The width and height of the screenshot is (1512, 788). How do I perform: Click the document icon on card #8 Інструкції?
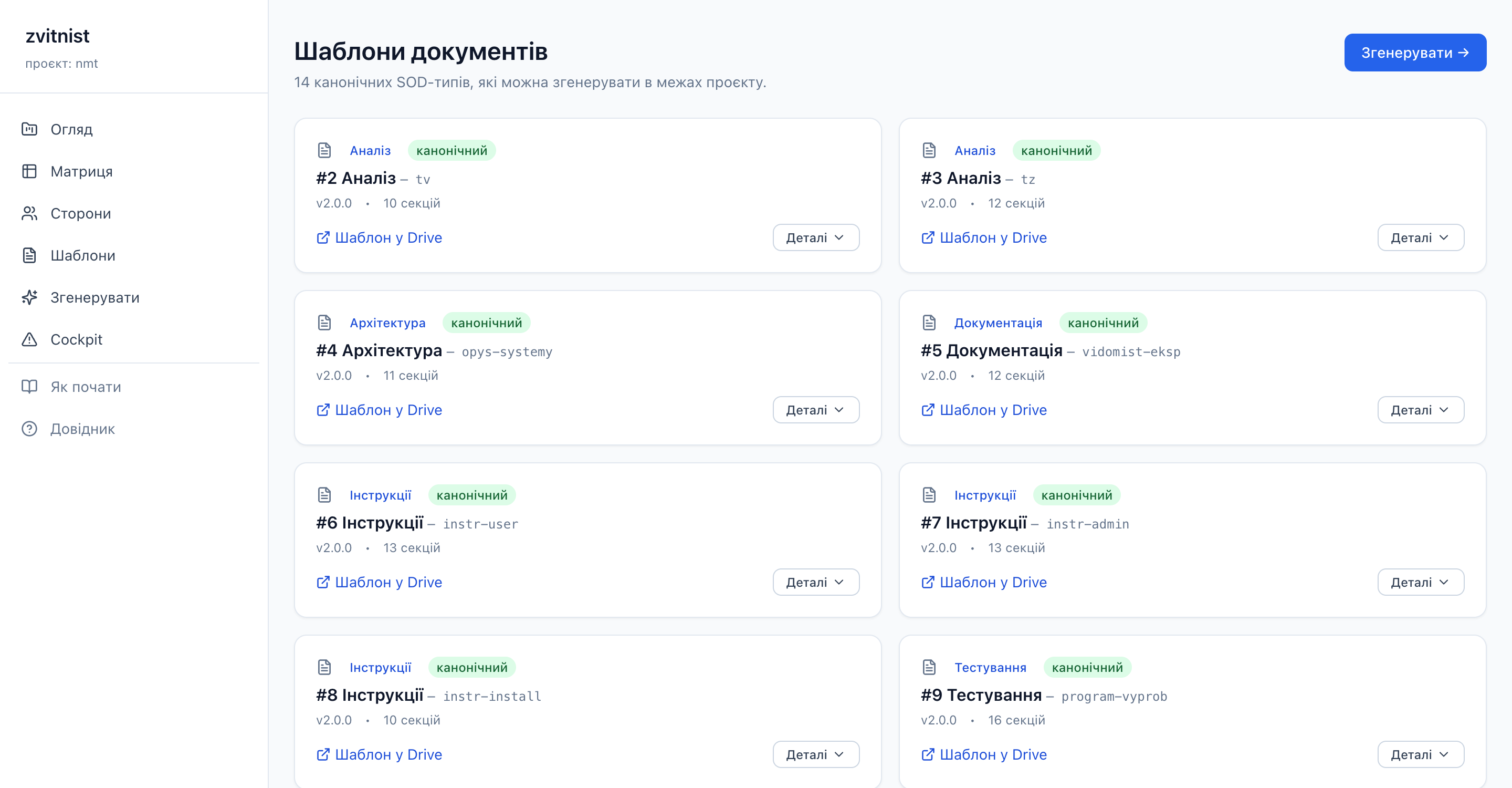[324, 667]
